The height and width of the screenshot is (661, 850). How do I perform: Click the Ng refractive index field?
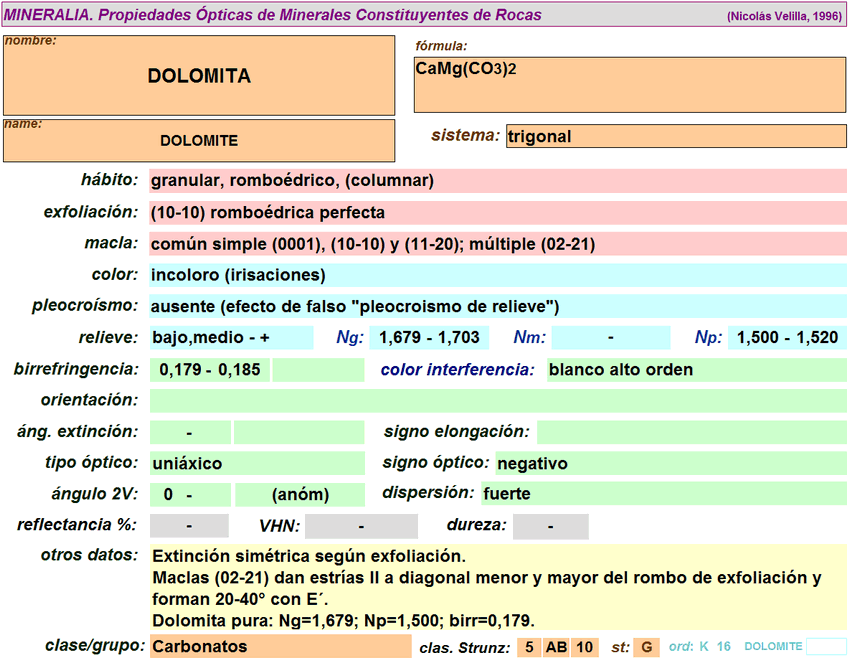[430, 338]
